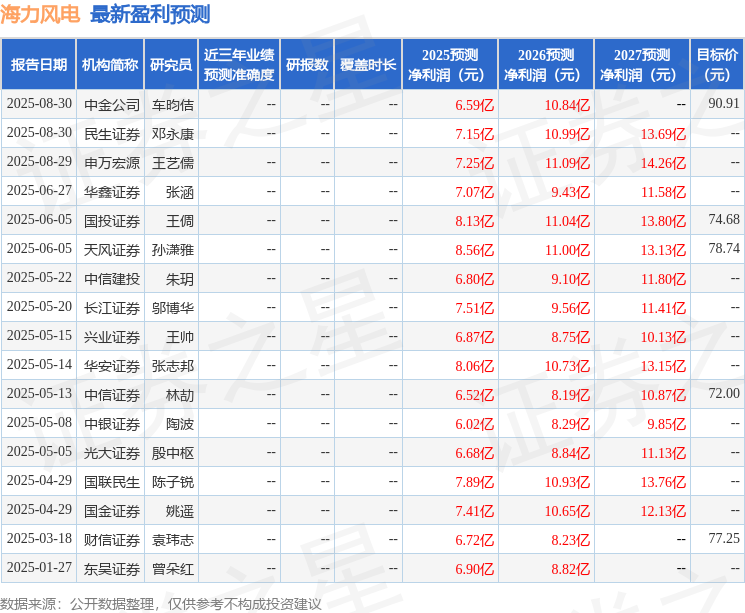Click the 海力风电 title text
Screen dimensions: 745x613
(40, 14)
